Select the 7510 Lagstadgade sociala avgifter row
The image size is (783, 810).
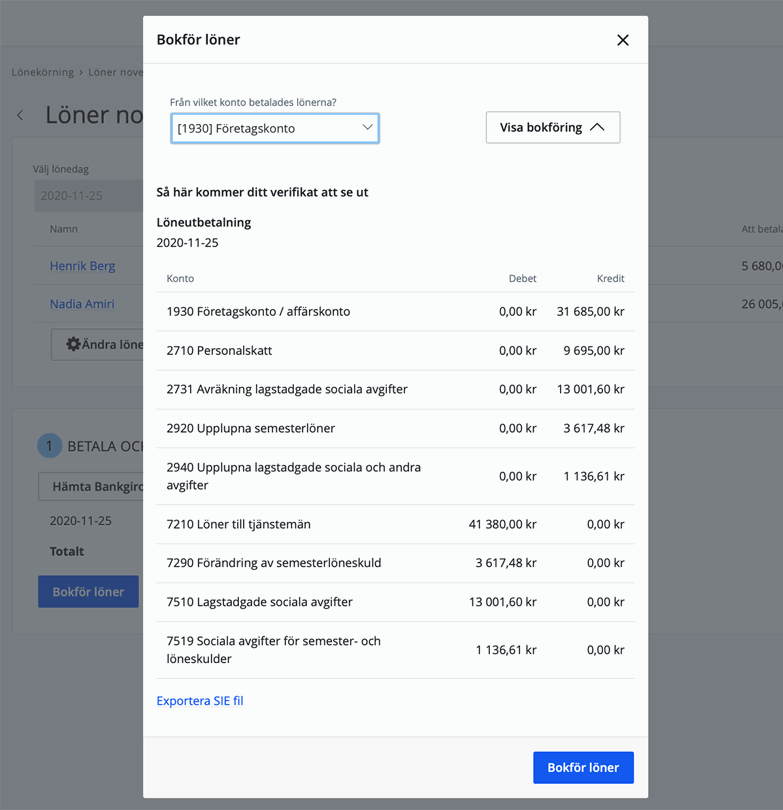point(395,602)
